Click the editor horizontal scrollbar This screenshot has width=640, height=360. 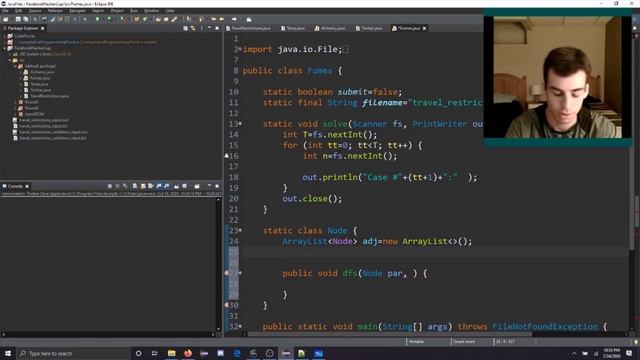coord(388,334)
